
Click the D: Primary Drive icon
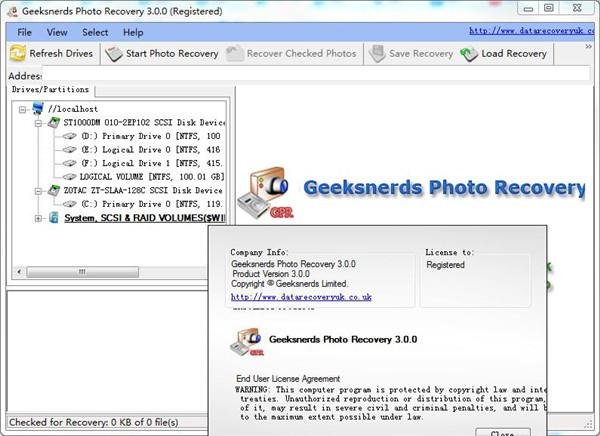70,136
